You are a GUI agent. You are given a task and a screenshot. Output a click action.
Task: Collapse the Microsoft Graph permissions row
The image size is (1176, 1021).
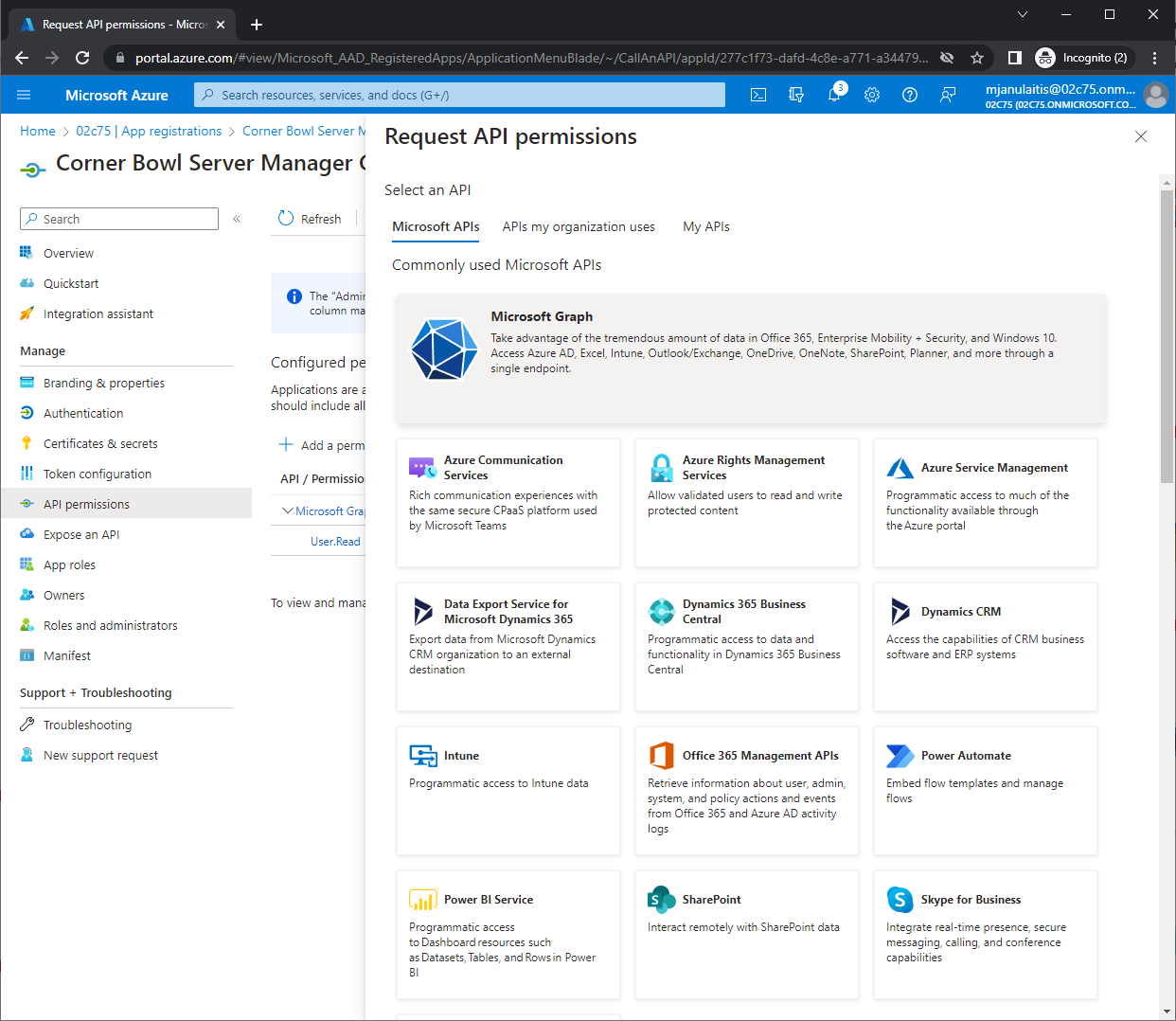click(288, 511)
